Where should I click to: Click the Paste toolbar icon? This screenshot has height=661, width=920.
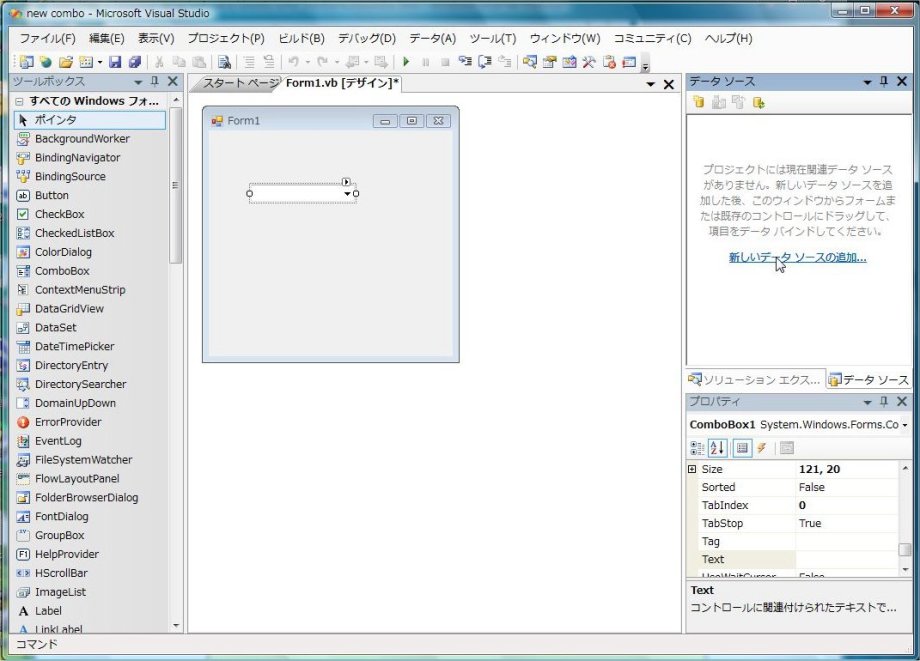[199, 62]
